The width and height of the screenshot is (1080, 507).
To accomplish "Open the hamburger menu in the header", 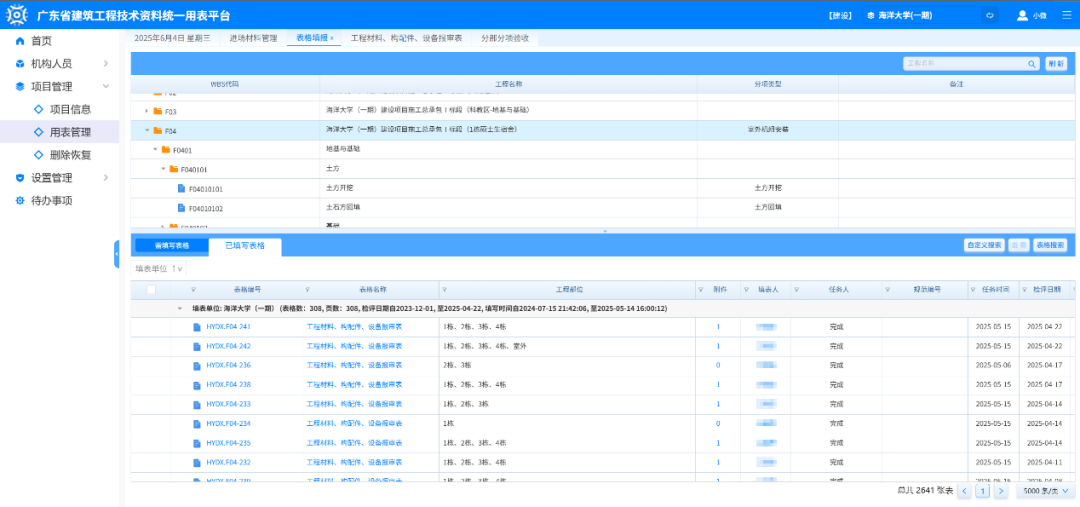I will click(x=1066, y=15).
